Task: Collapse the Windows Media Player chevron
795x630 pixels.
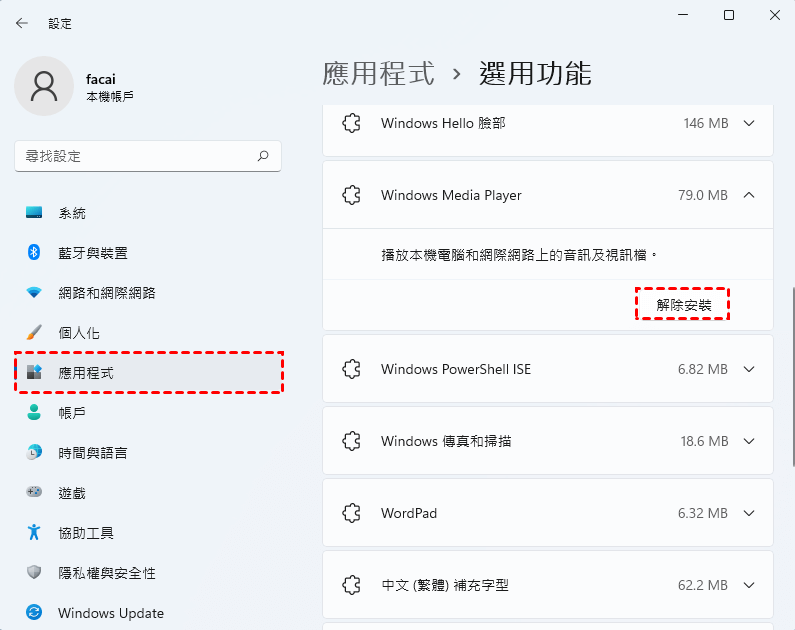Action: [x=749, y=195]
